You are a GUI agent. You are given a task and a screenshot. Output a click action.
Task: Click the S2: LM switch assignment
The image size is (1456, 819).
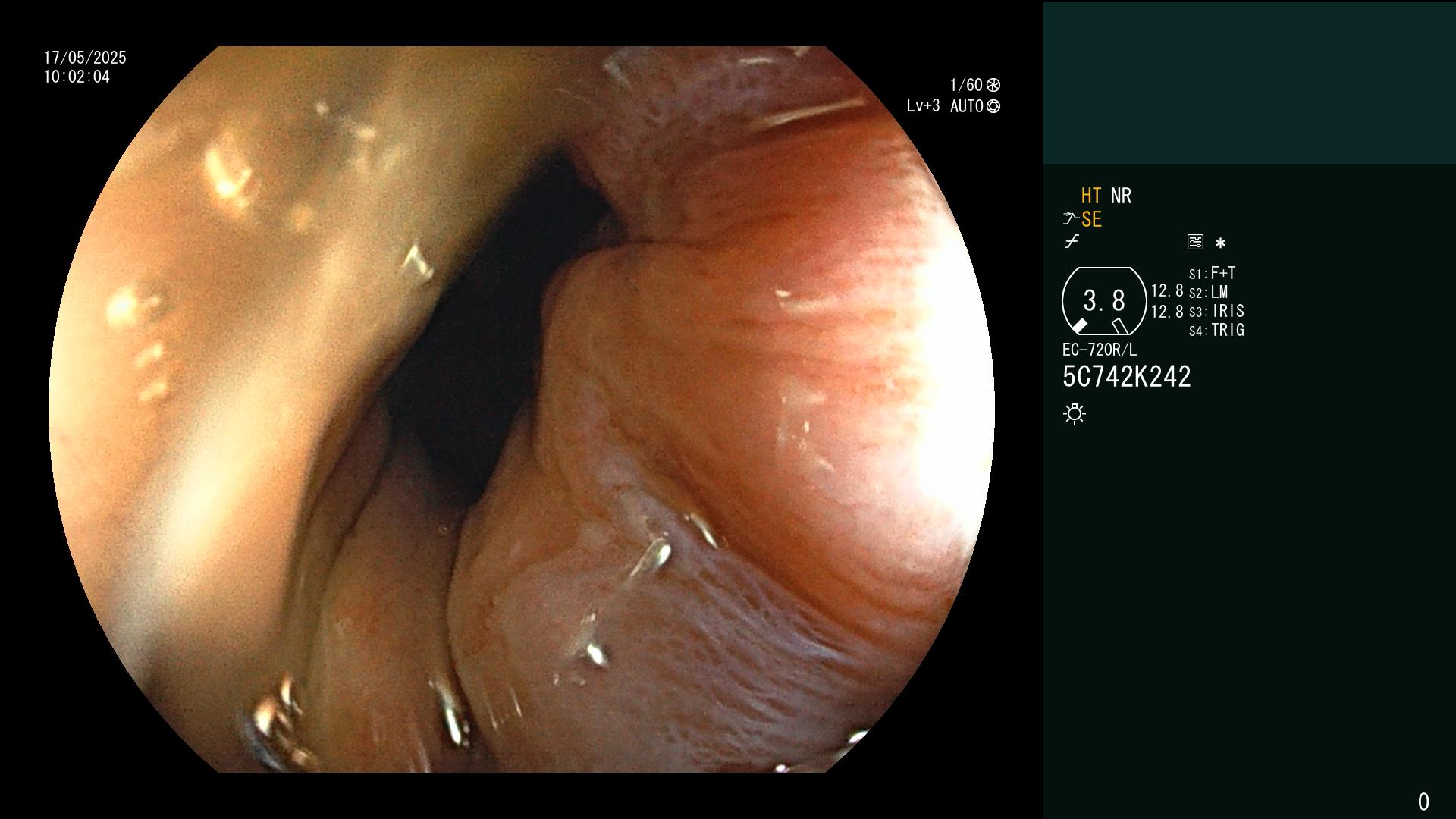[x=1209, y=292]
